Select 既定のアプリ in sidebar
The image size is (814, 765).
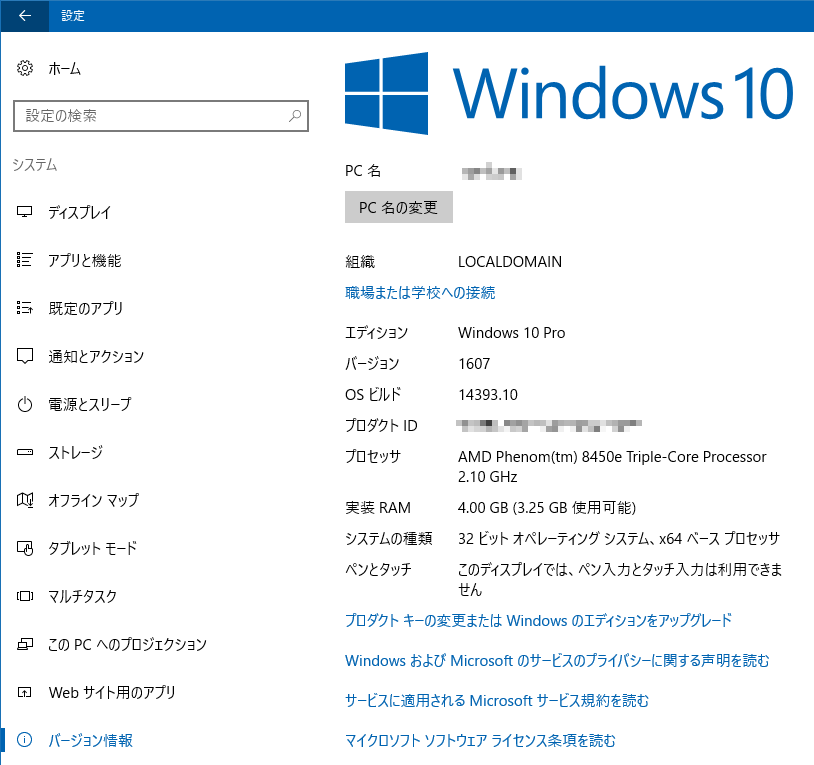click(86, 308)
